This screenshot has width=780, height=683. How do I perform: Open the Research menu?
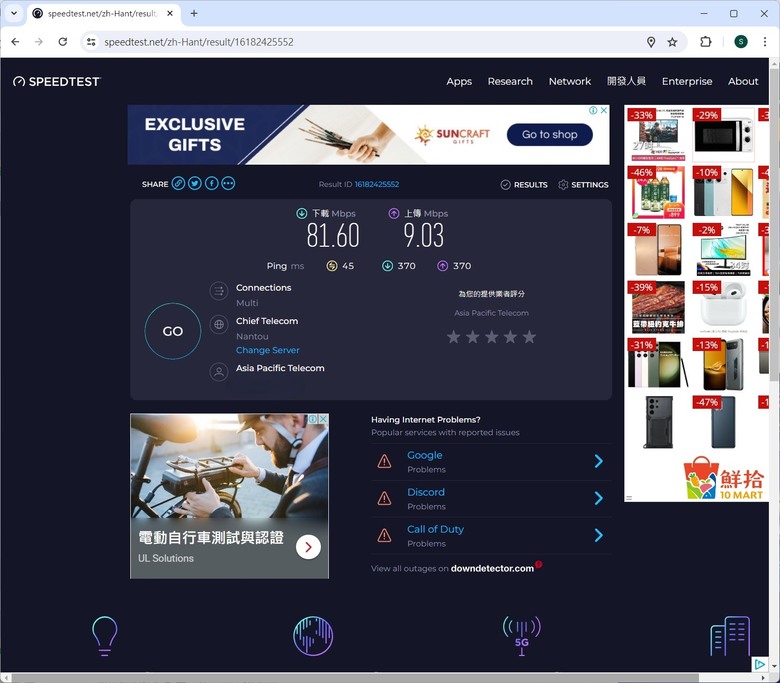(510, 81)
